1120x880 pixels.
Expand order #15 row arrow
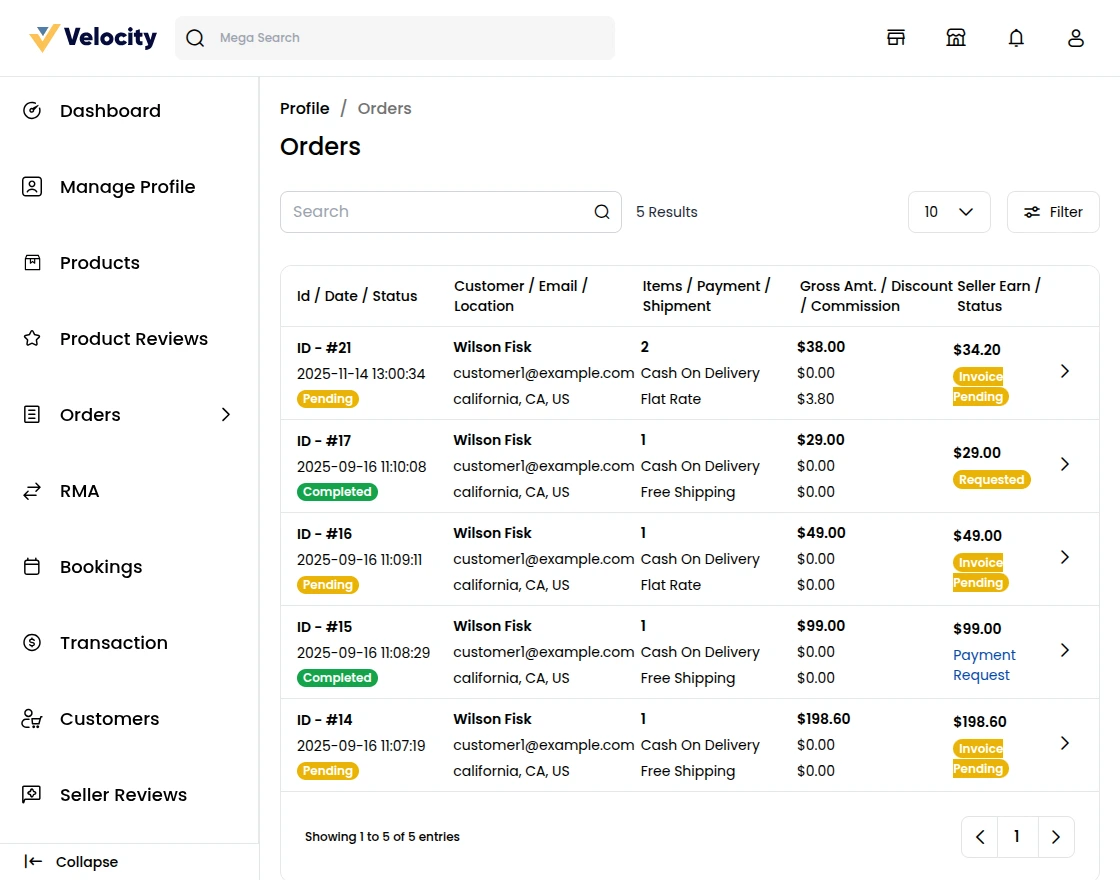point(1065,650)
